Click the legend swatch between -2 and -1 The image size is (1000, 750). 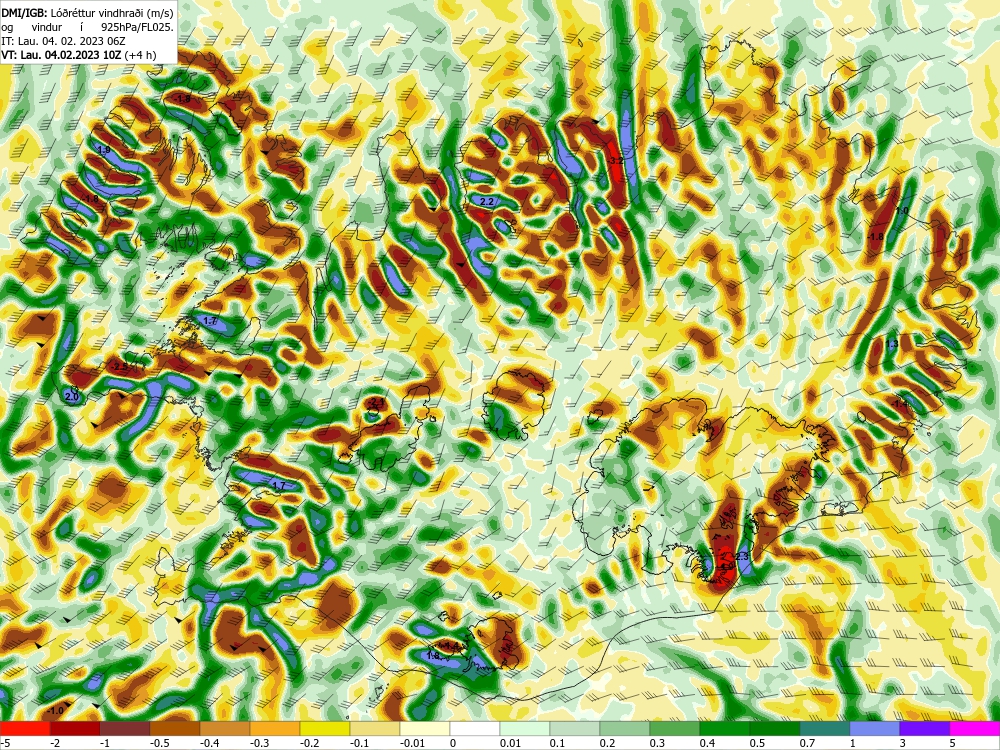[75, 728]
